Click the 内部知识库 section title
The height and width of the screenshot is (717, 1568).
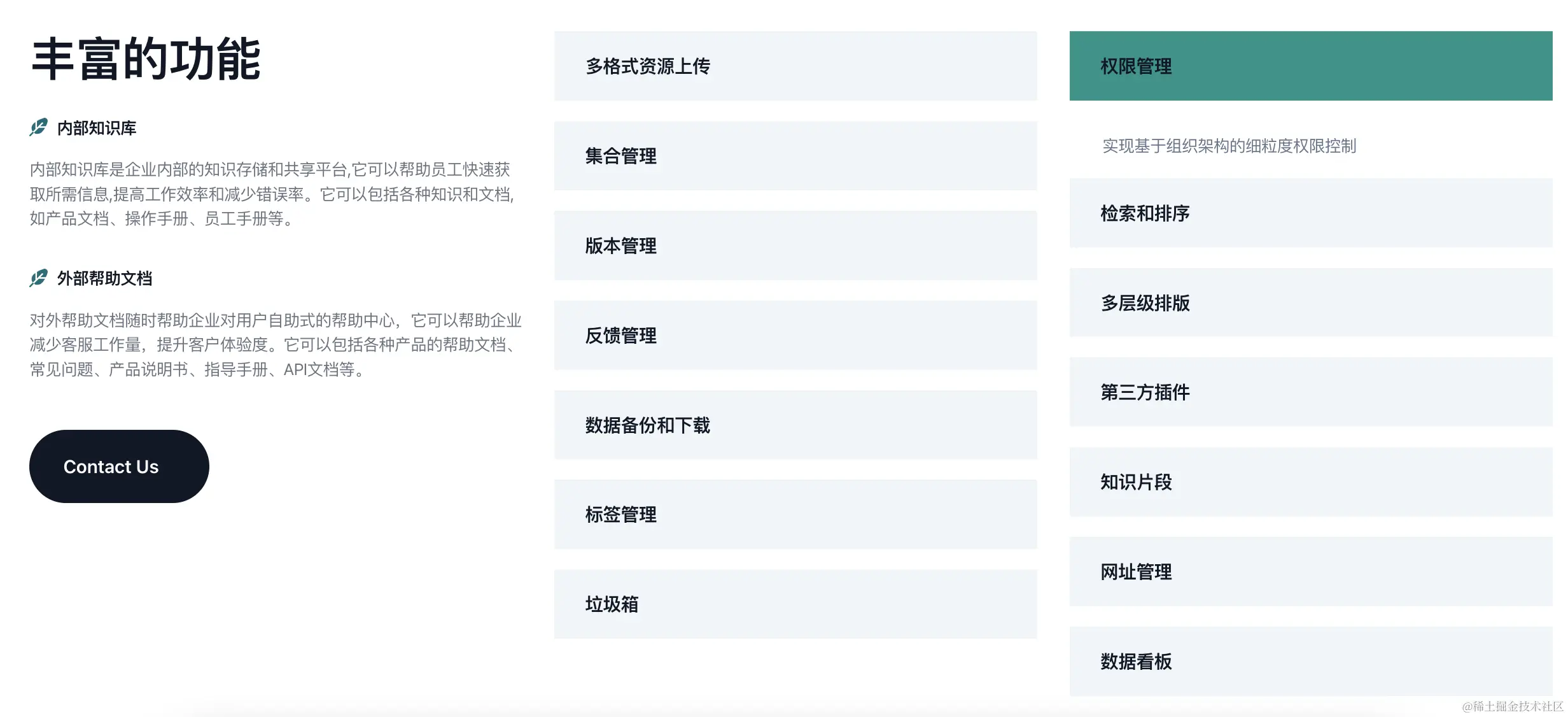(97, 128)
